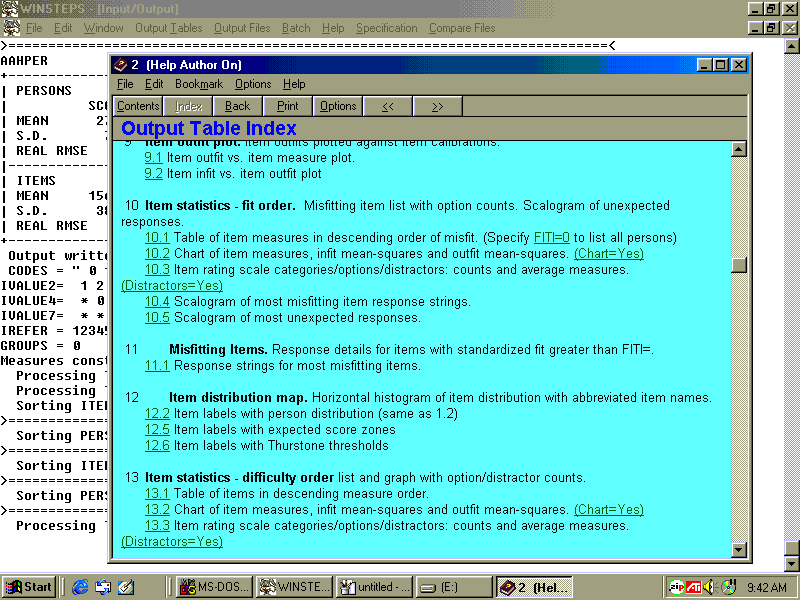The height and width of the screenshot is (600, 800).
Task: Click the Index toolbar button
Action: pyautogui.click(x=188, y=106)
